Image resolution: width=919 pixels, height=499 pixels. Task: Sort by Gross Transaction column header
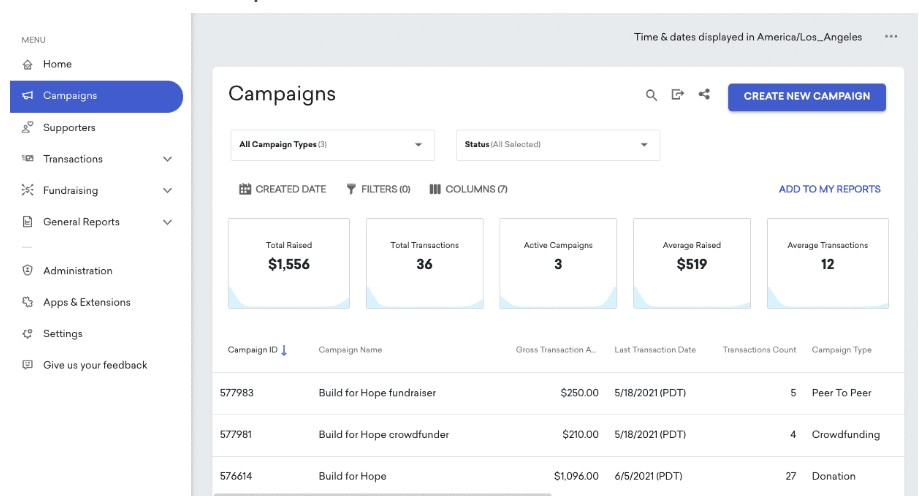pyautogui.click(x=556, y=350)
